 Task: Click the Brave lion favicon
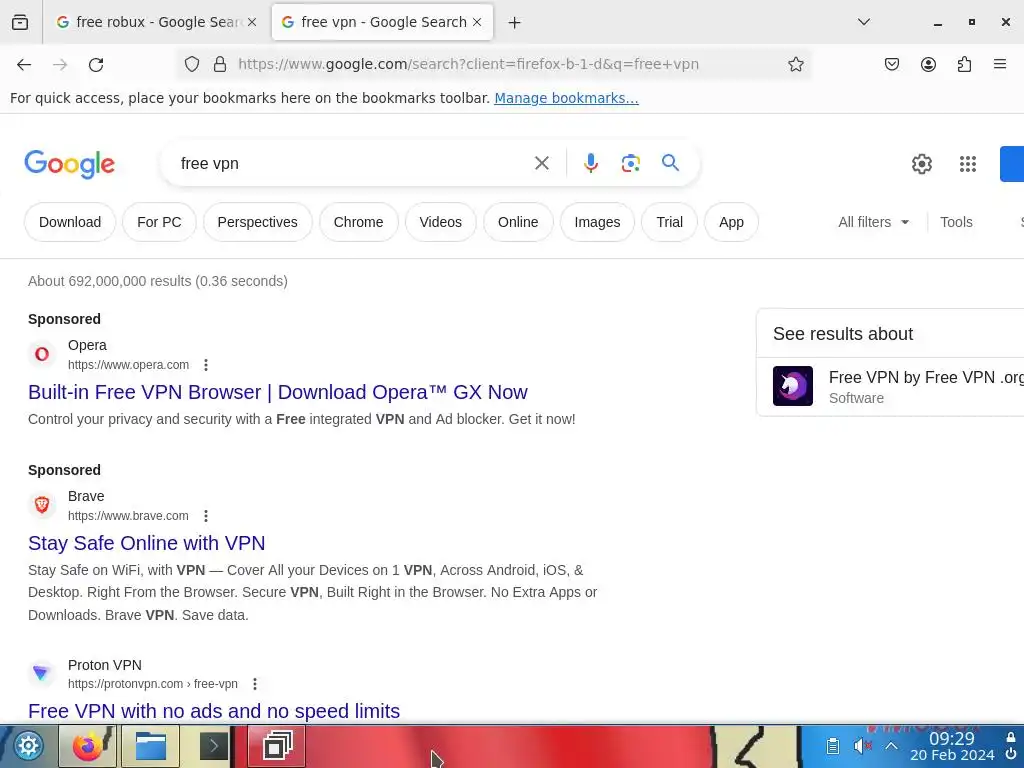(x=42, y=505)
